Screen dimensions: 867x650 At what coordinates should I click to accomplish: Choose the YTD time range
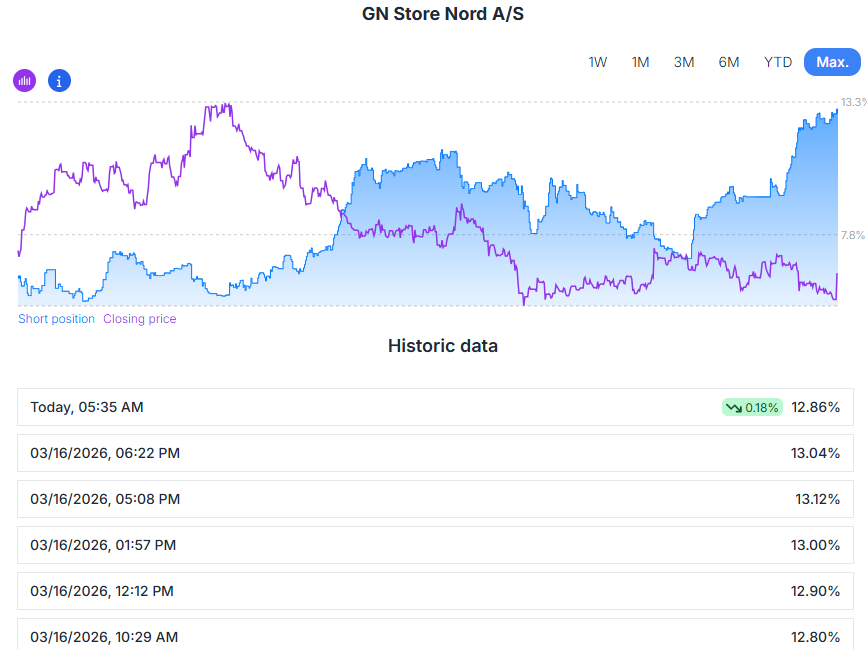point(777,62)
